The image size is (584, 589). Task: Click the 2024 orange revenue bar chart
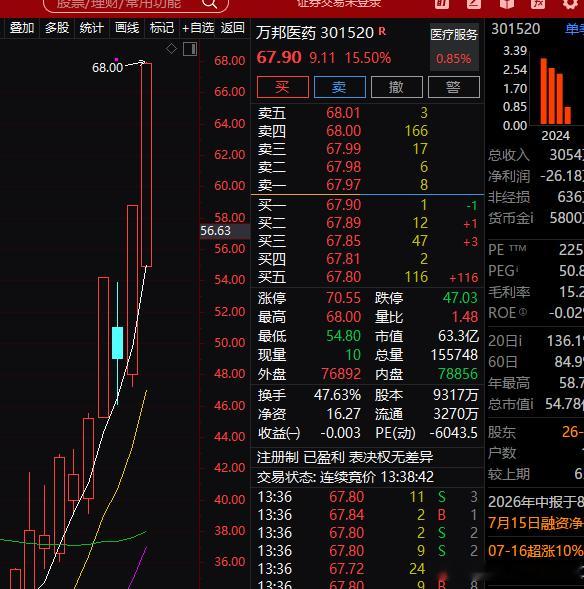click(556, 91)
